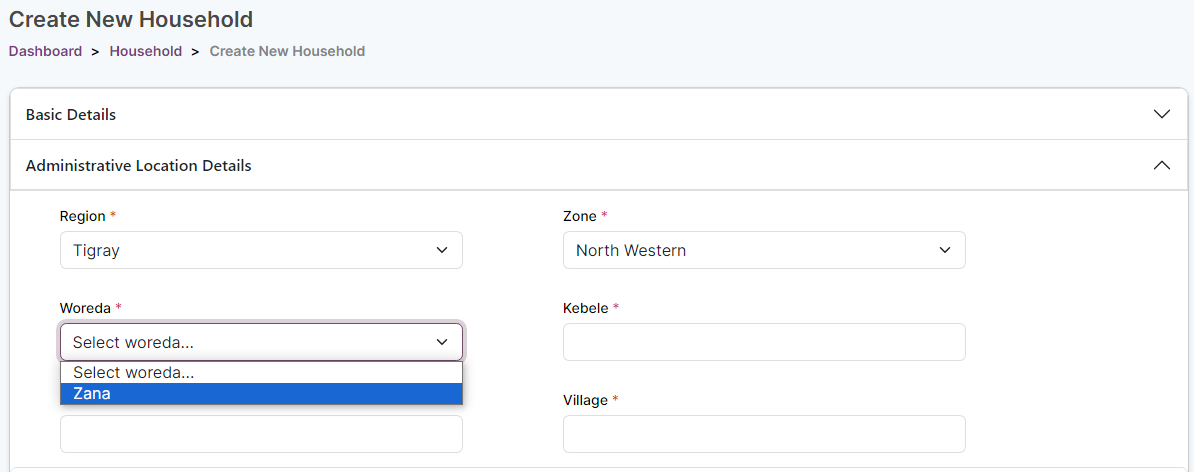Image resolution: width=1194 pixels, height=472 pixels.
Task: Expand the Basic Details chevron
Action: point(1161,114)
